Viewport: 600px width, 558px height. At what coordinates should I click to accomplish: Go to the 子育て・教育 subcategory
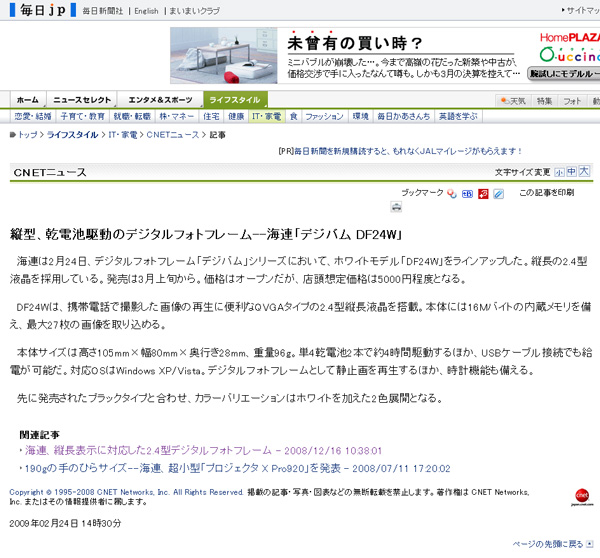83,116
